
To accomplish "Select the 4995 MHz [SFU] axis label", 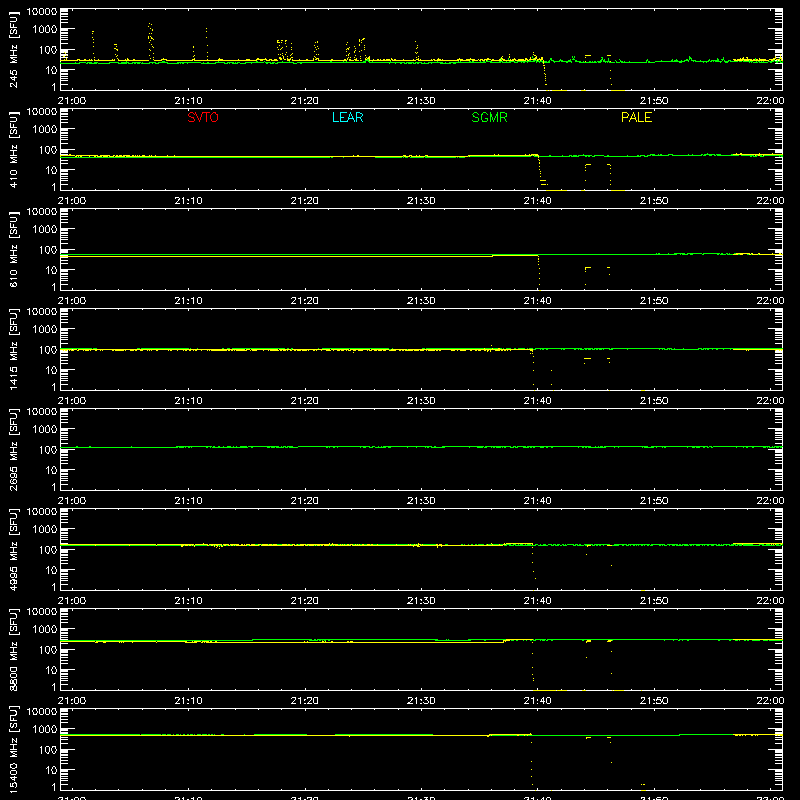I will pos(14,549).
